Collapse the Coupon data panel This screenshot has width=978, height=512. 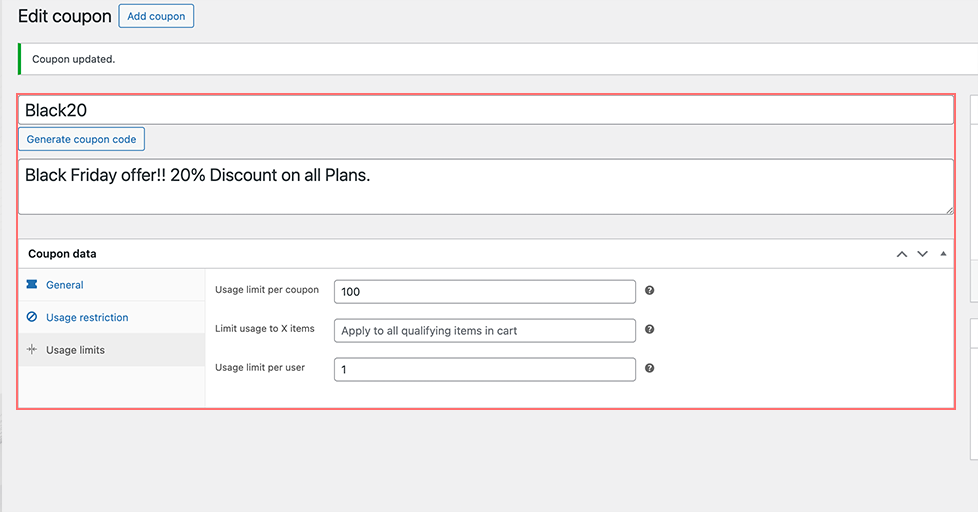[x=943, y=254]
